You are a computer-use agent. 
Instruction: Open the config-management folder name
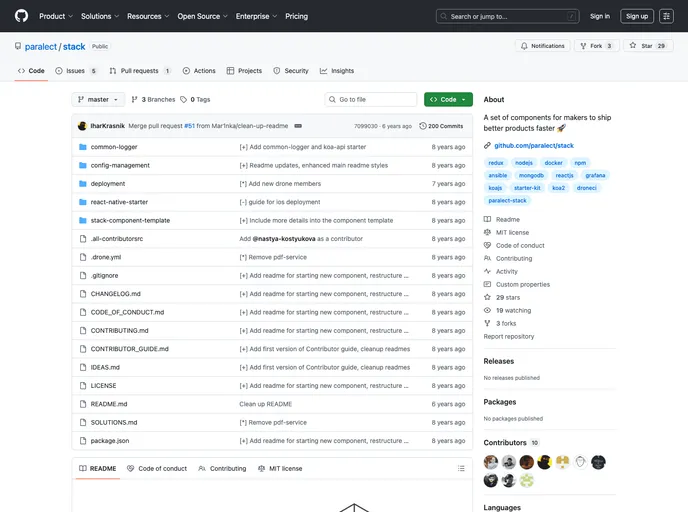tap(120, 165)
